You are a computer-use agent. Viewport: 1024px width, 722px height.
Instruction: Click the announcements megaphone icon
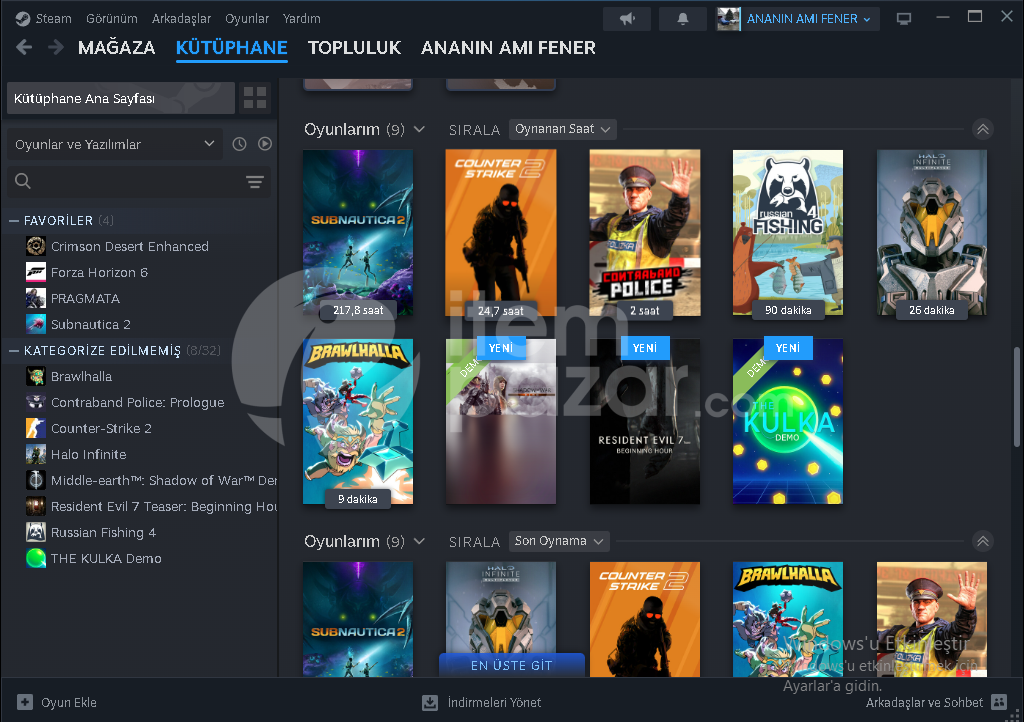tap(627, 19)
